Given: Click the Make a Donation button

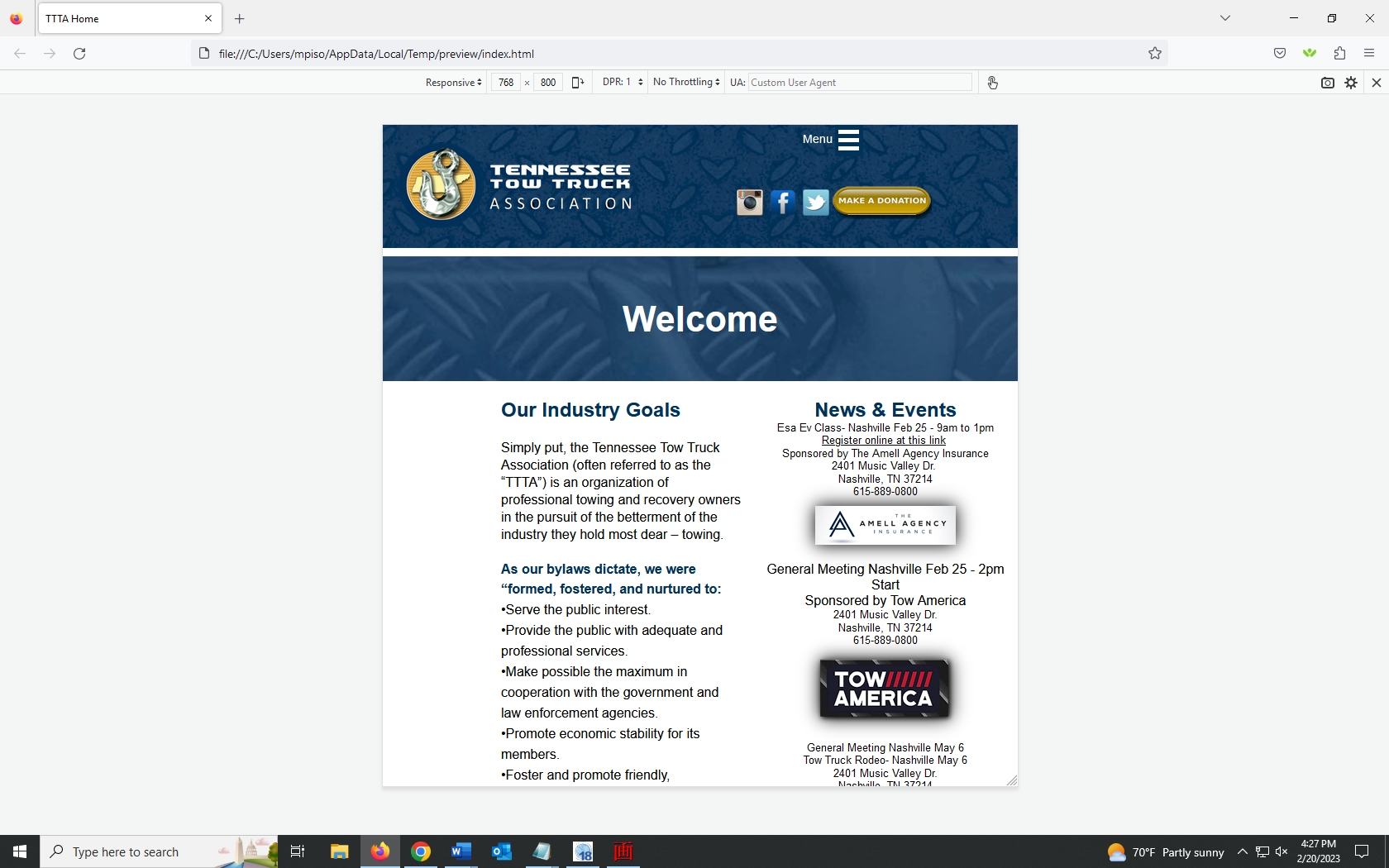Looking at the screenshot, I should pos(882,201).
